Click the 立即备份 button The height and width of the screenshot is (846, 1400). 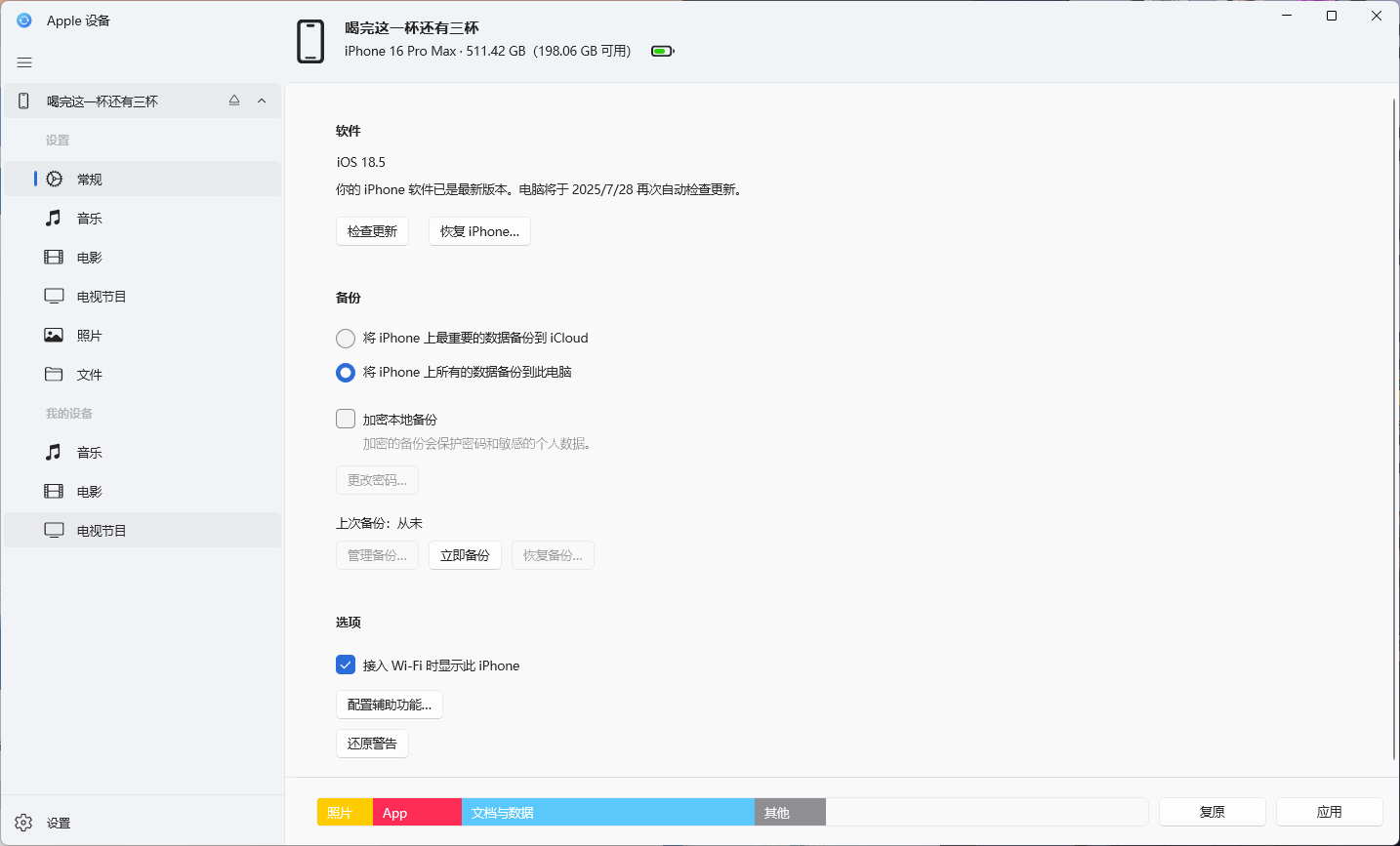[465, 554]
